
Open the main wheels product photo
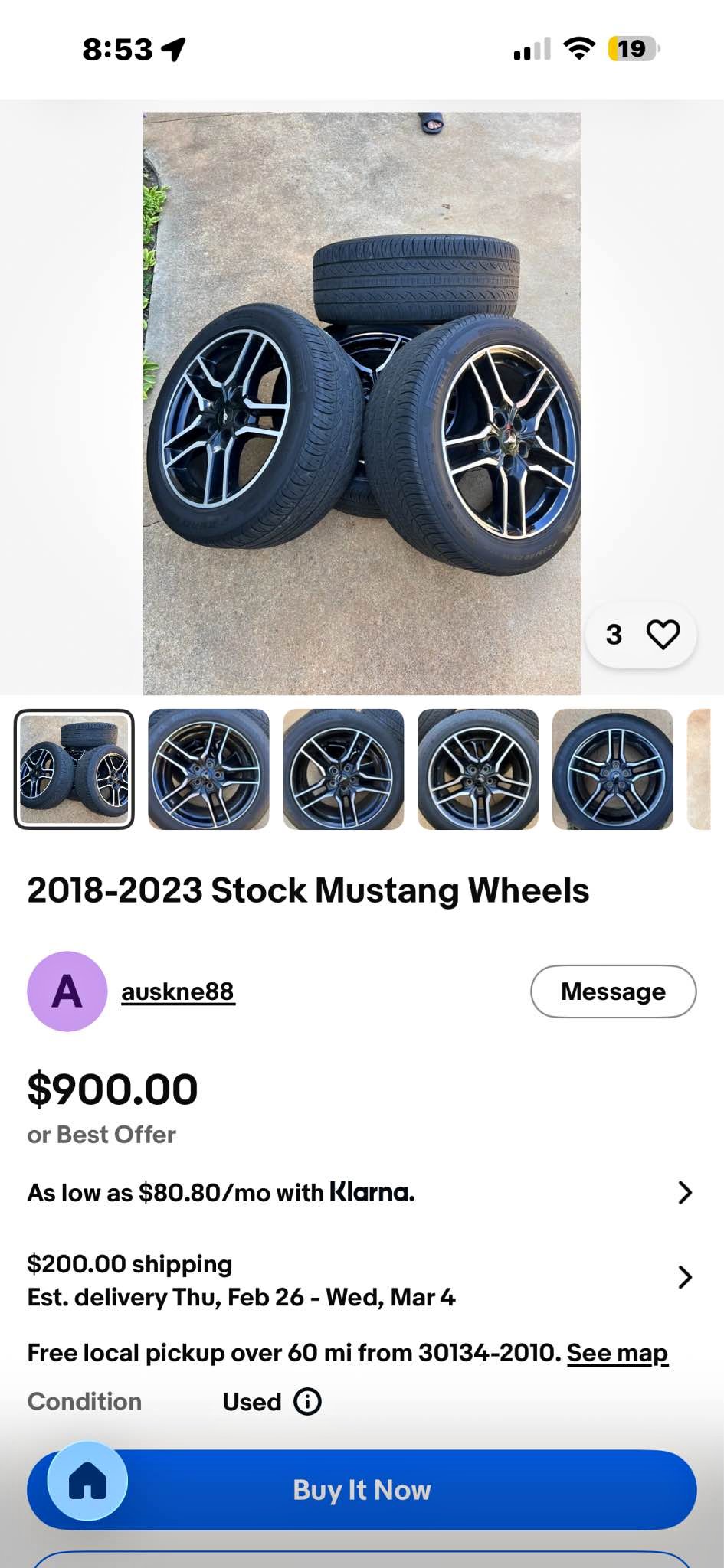[362, 403]
